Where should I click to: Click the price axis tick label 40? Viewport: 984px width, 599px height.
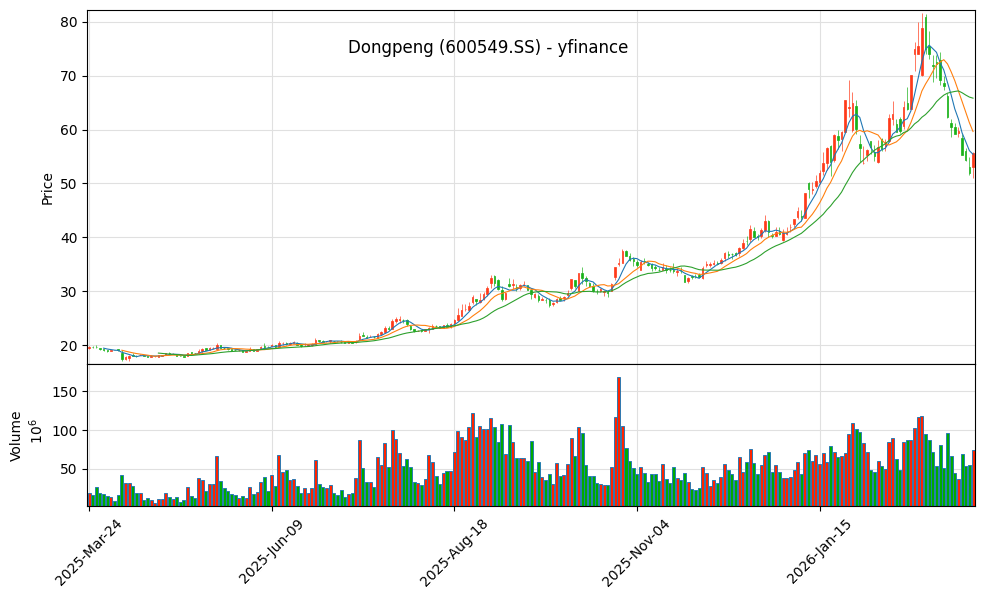pyautogui.click(x=68, y=238)
